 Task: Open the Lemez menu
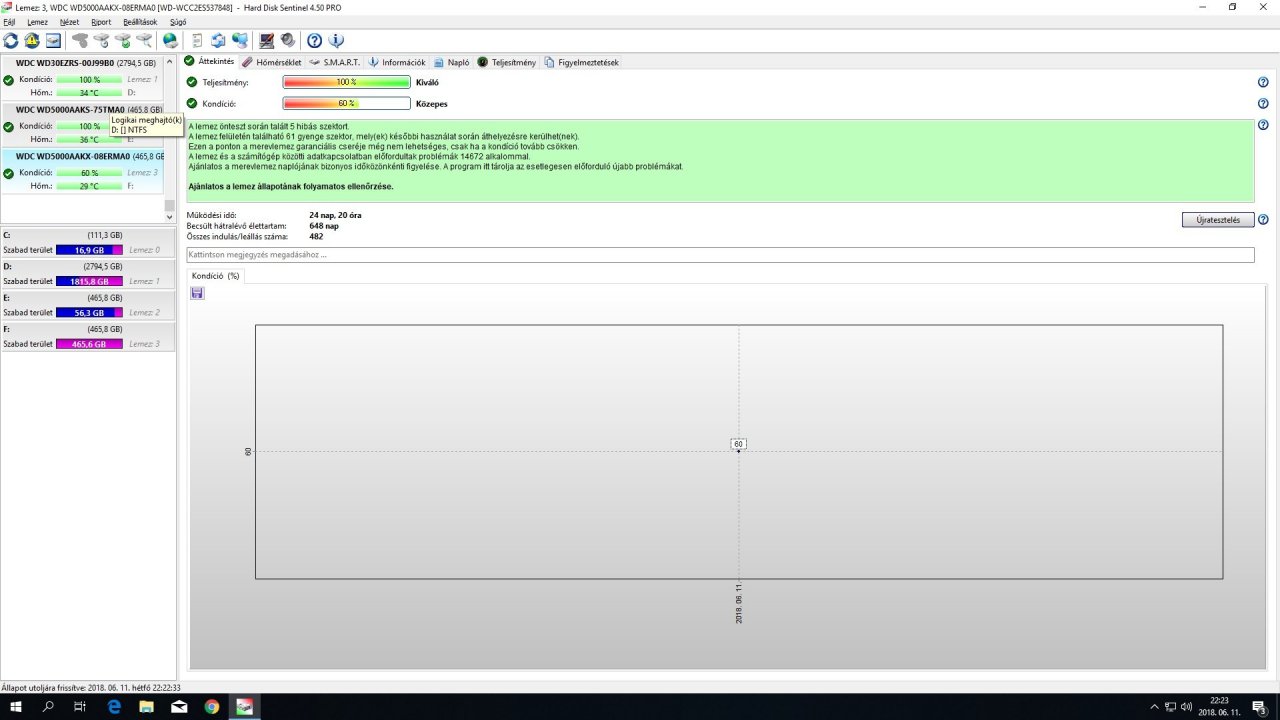click(x=37, y=21)
